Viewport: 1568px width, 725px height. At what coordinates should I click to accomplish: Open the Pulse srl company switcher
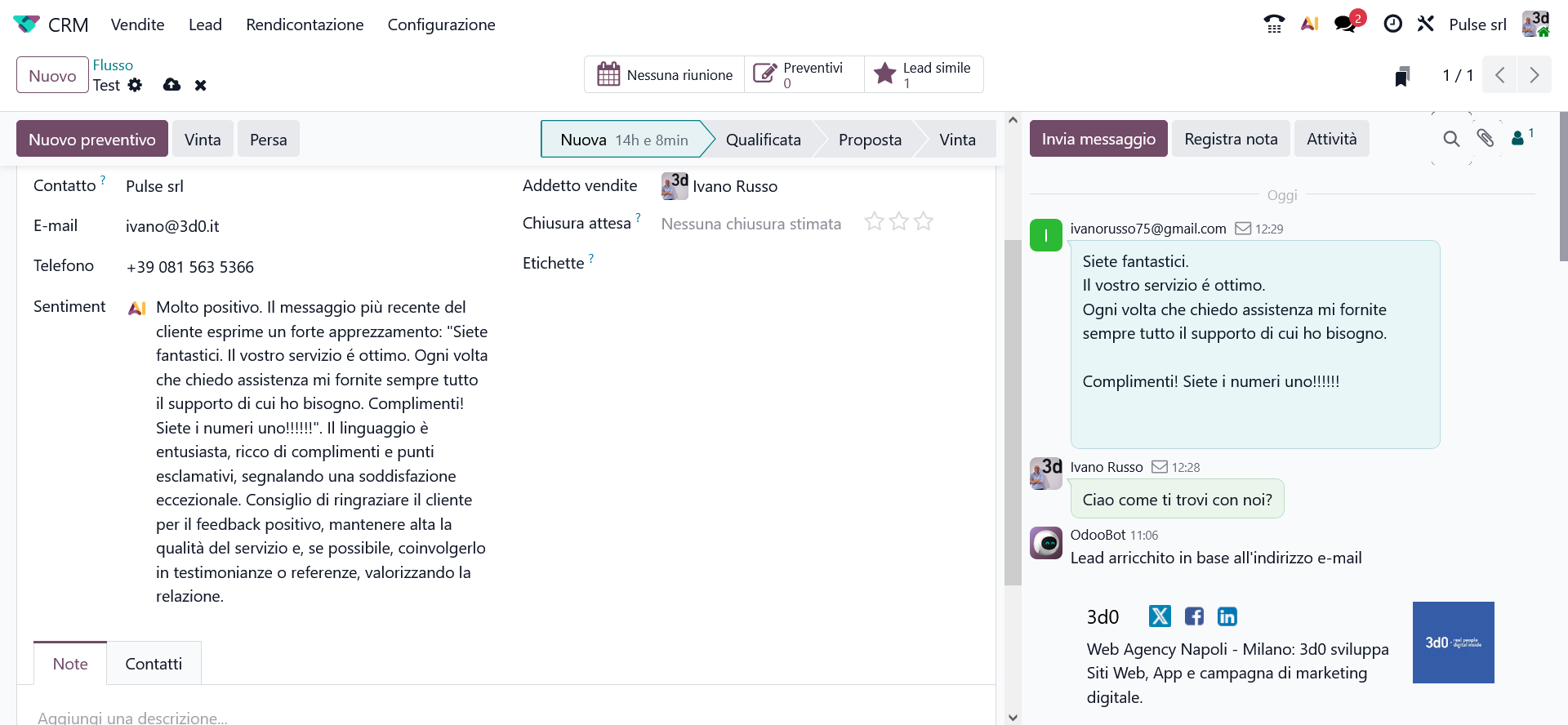point(1477,24)
